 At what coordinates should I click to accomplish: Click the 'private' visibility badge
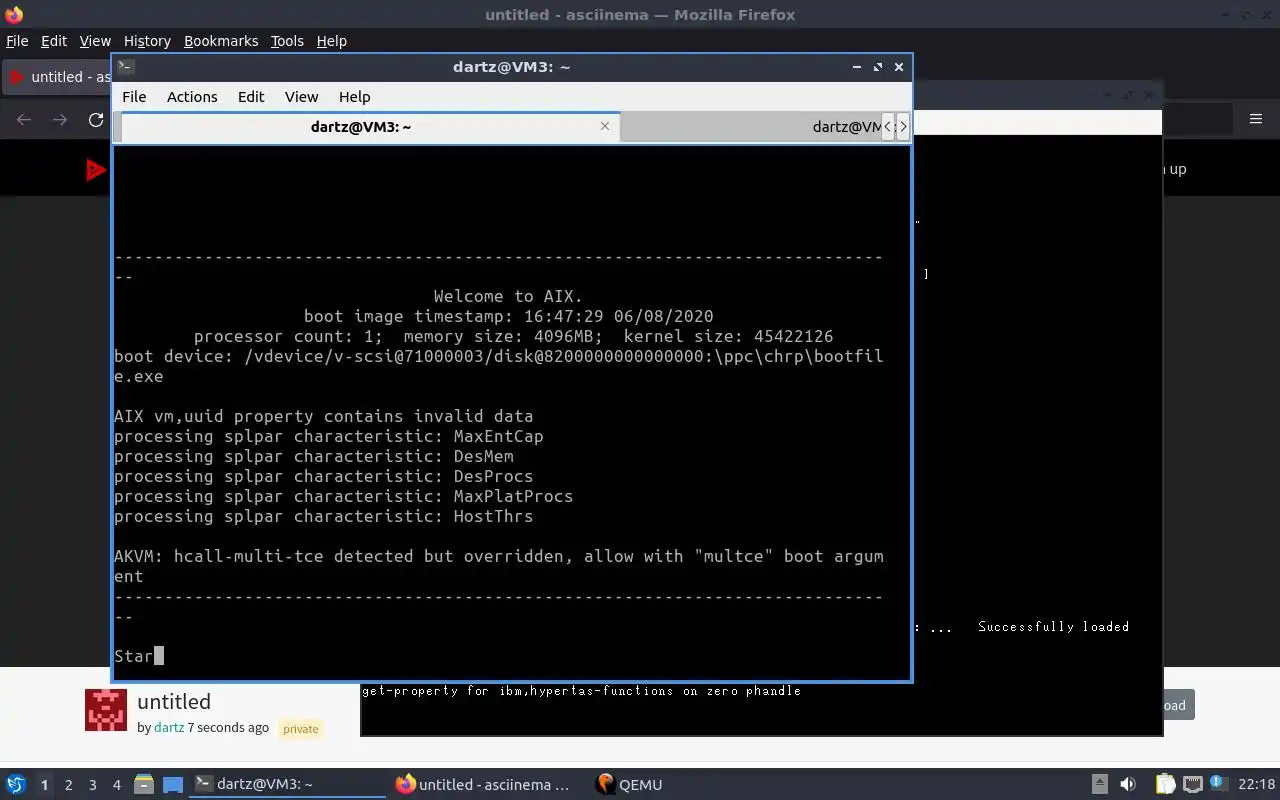300,729
